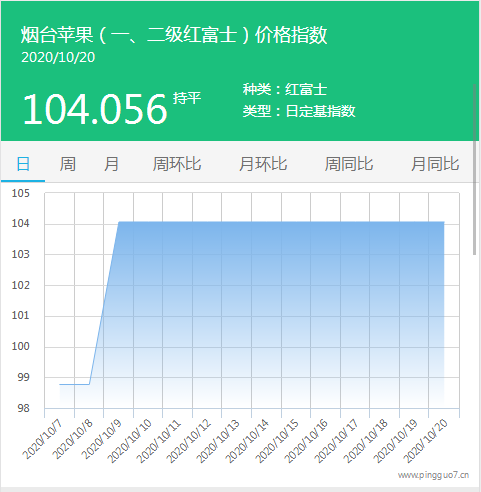Select the 日 daily tab
This screenshot has width=481, height=492.
23,164
